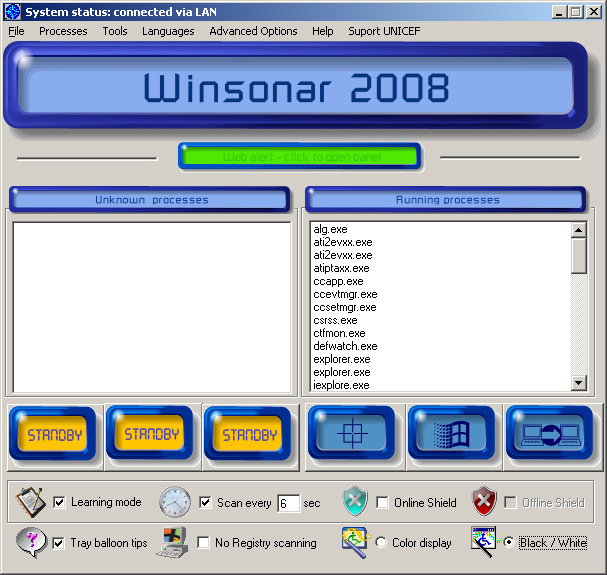
Task: Click the Winsonar 2008 banner
Action: [x=296, y=86]
